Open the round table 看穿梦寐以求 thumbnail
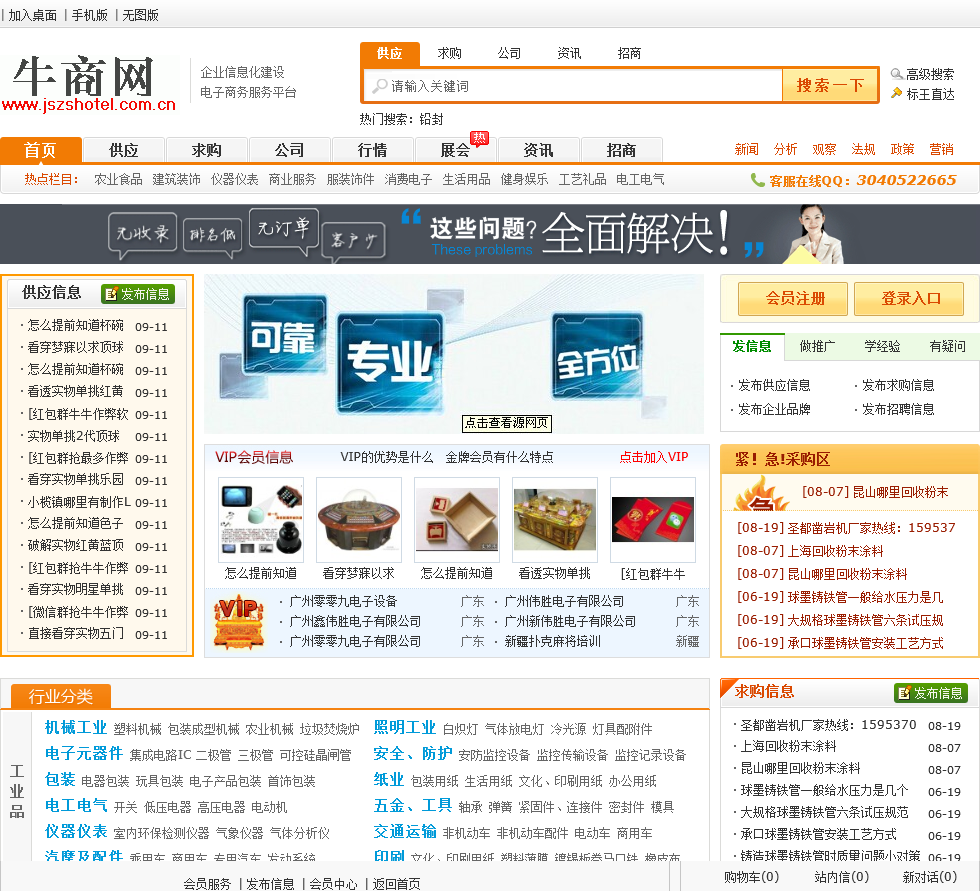980x891 pixels. pos(359,520)
